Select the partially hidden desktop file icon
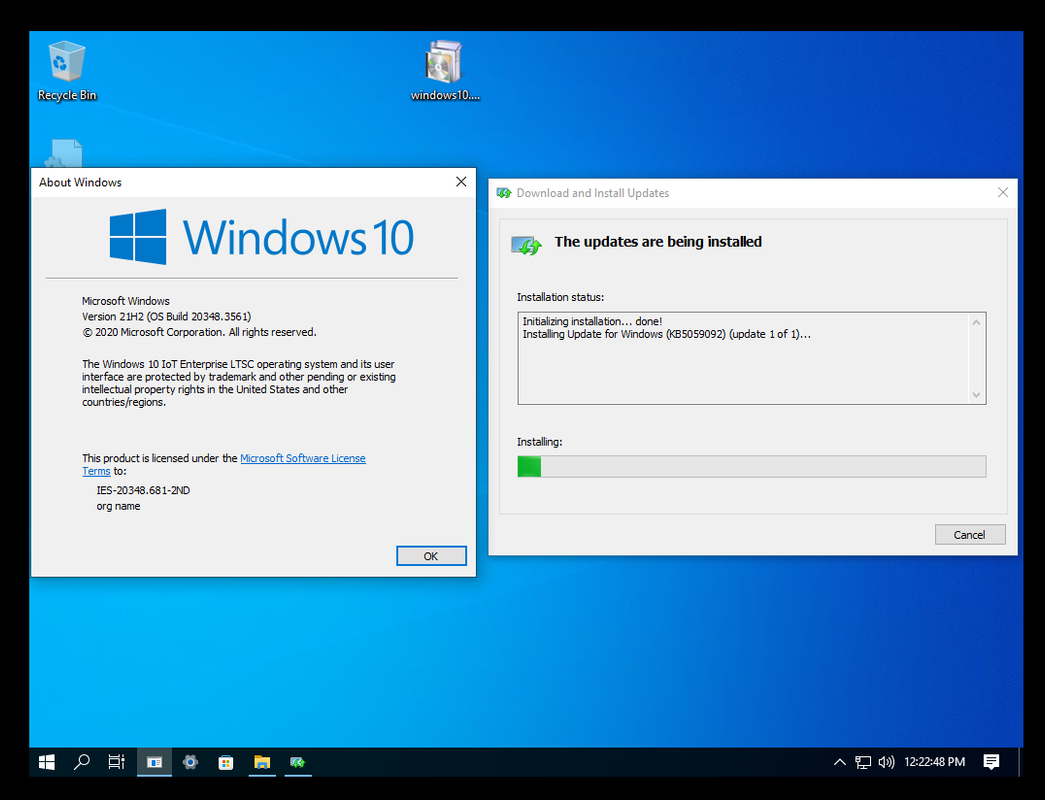 click(x=64, y=153)
